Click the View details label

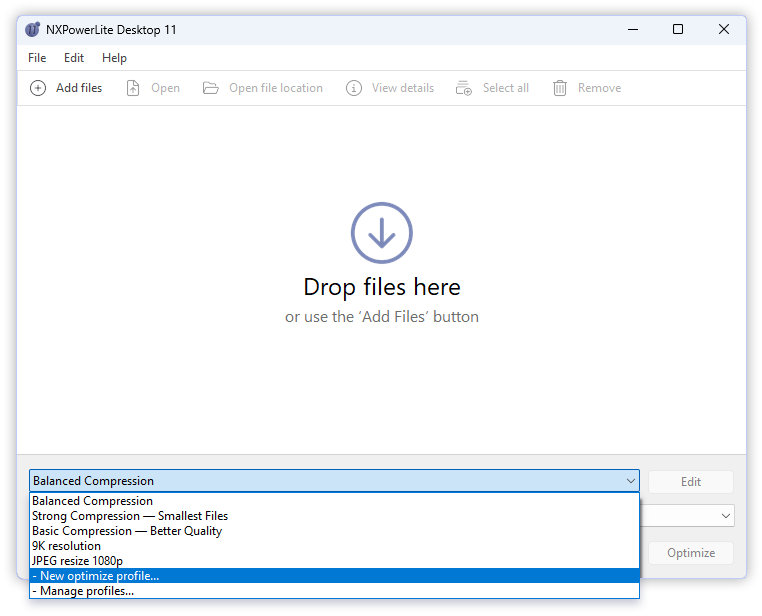[x=403, y=88]
